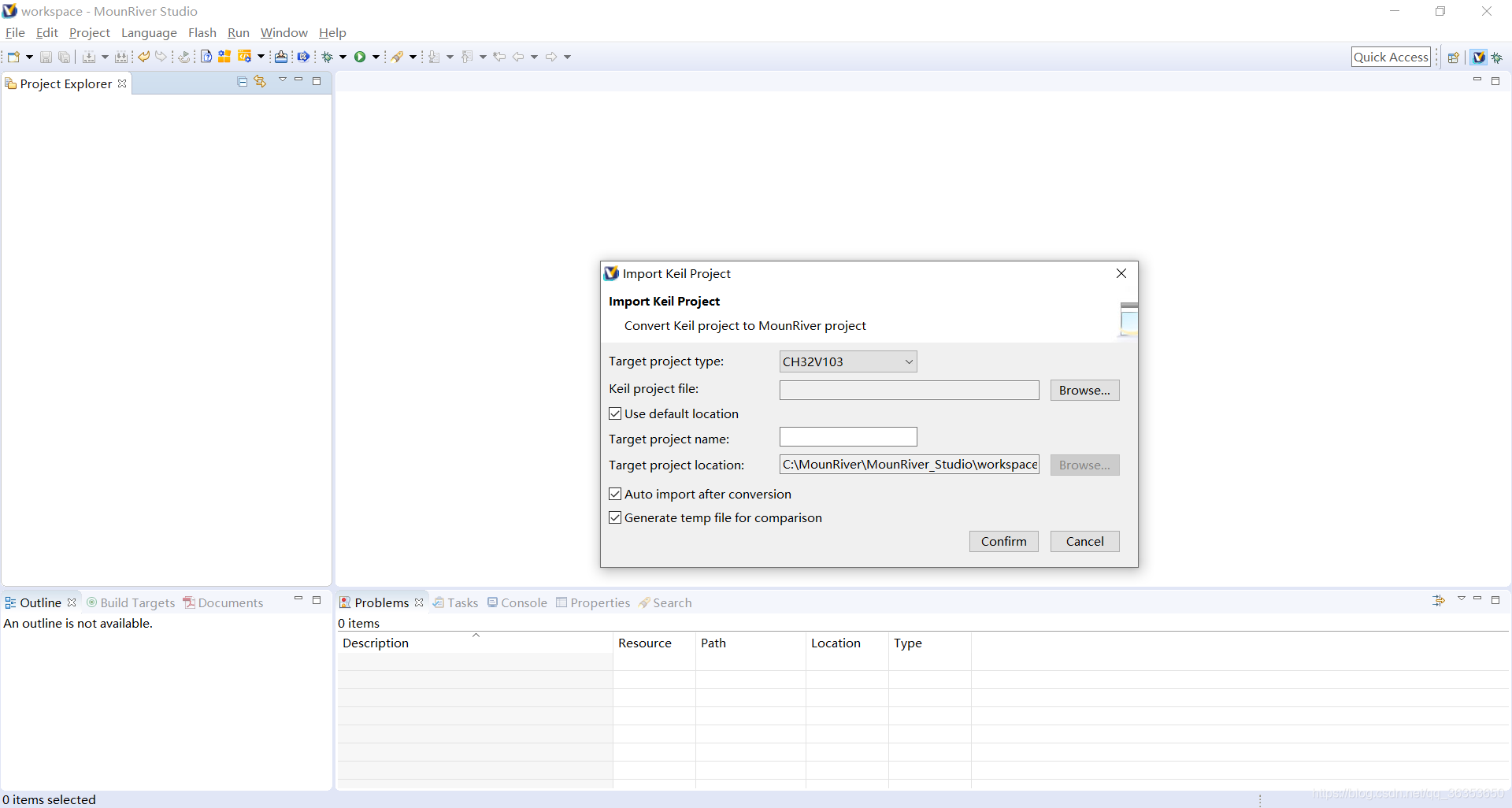This screenshot has height=808, width=1512.
Task: Click the Rebuild all toolbar icon
Action: pos(121,57)
